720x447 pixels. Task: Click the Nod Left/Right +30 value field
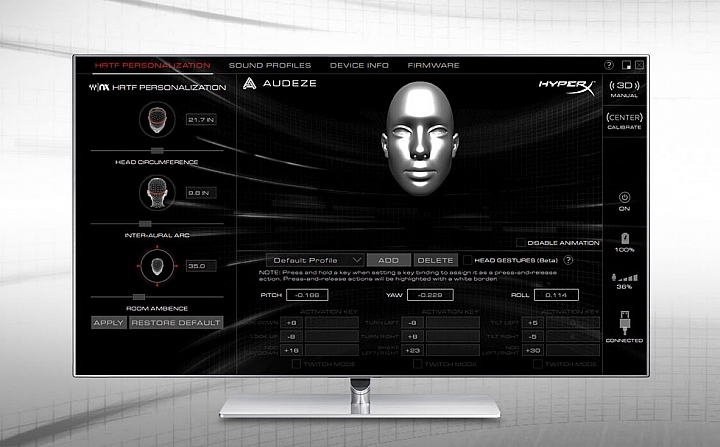(x=533, y=350)
